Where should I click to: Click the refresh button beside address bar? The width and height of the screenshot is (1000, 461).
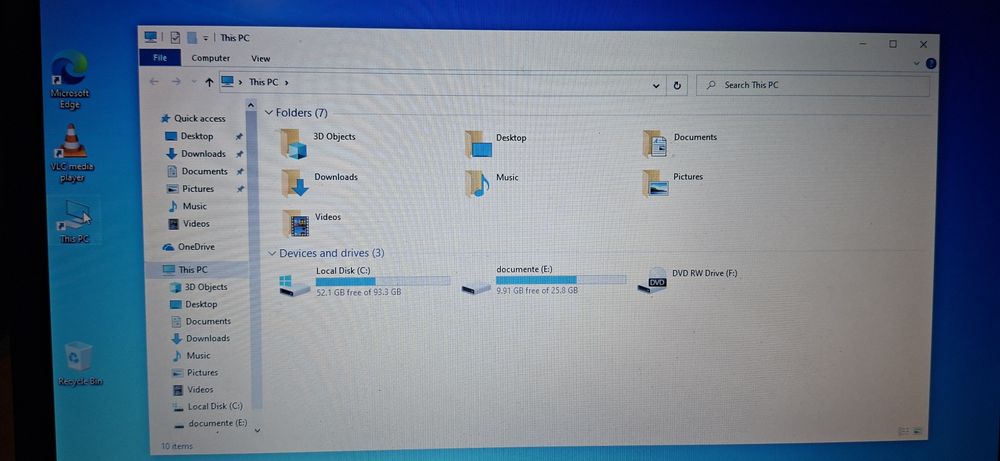[x=677, y=85]
